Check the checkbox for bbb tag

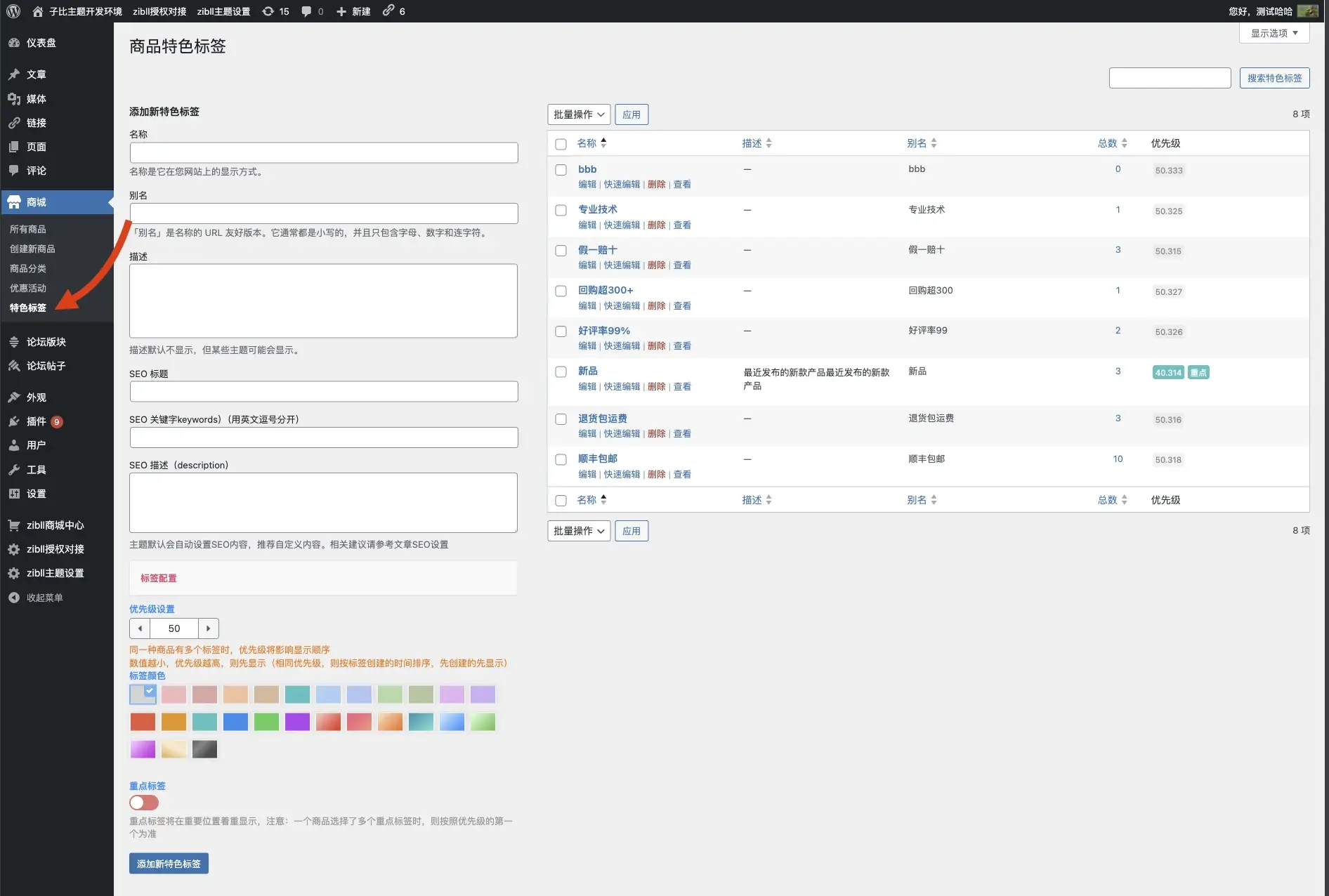(561, 170)
